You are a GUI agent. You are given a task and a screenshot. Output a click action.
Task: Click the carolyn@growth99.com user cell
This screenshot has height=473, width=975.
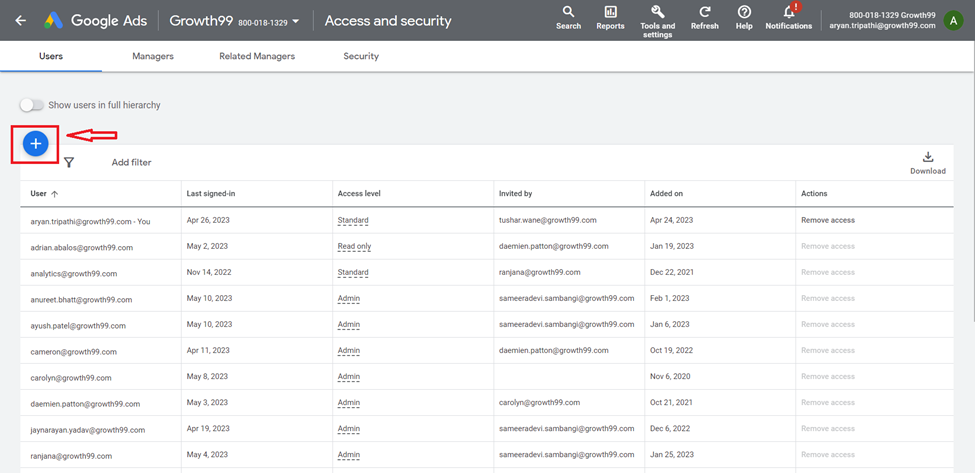(71, 377)
